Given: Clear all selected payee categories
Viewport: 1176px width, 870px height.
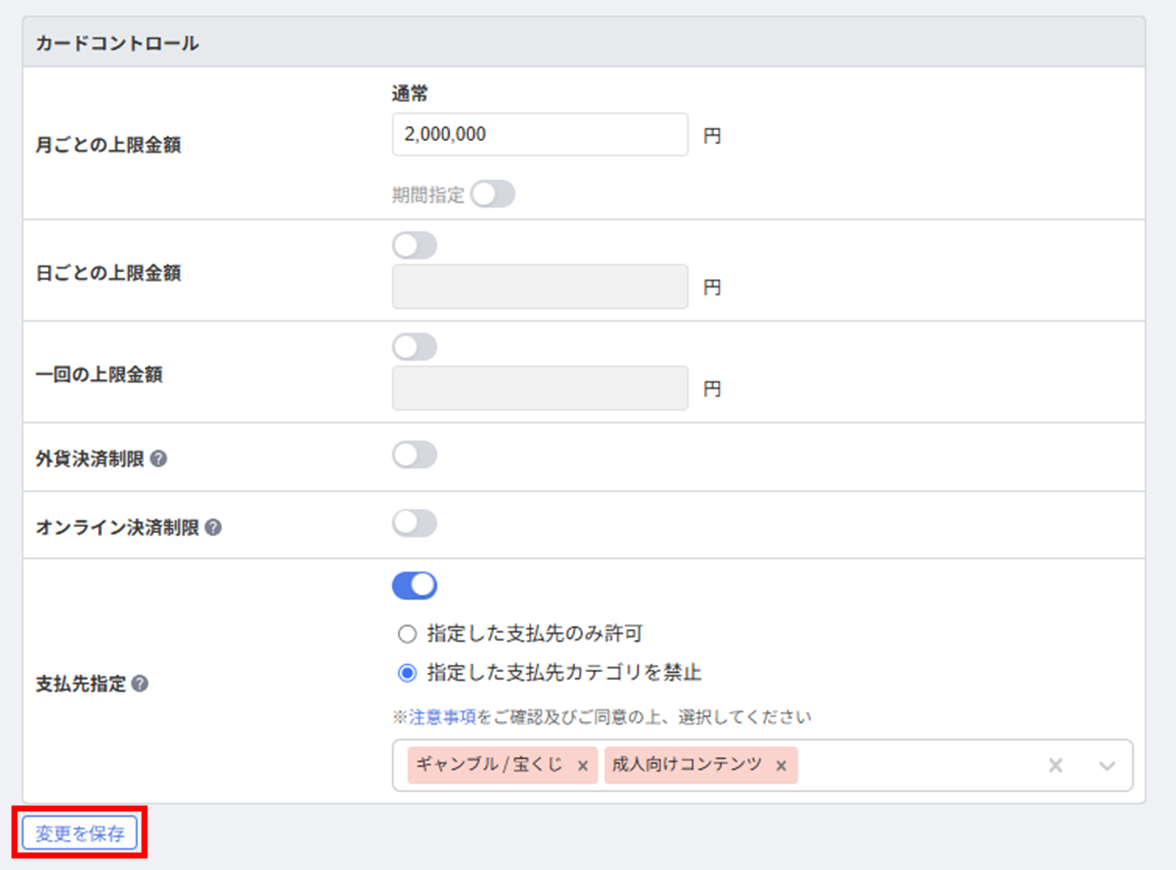Looking at the screenshot, I should (1055, 765).
